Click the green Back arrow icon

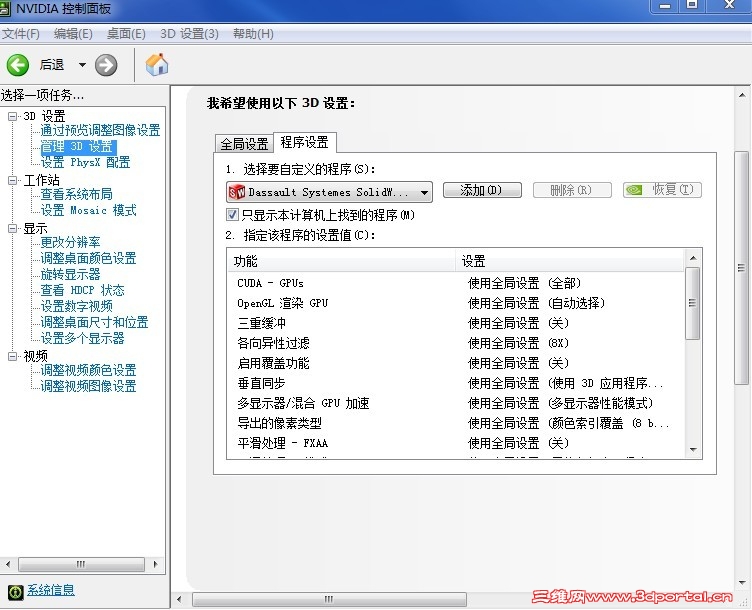click(17, 65)
